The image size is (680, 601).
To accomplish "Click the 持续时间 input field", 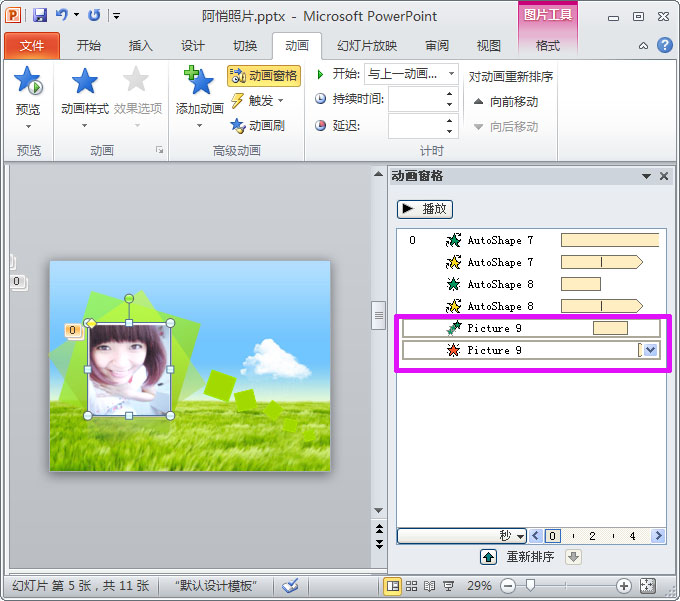I will point(415,99).
